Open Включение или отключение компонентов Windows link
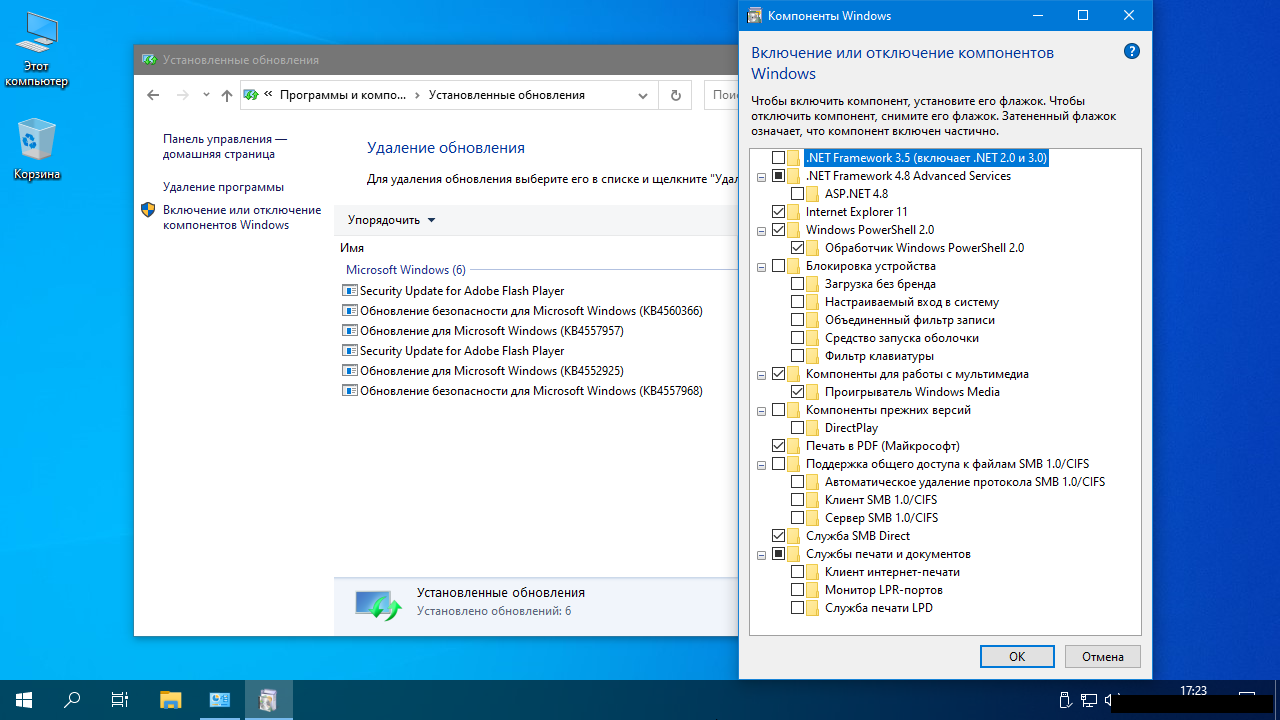 [242, 217]
